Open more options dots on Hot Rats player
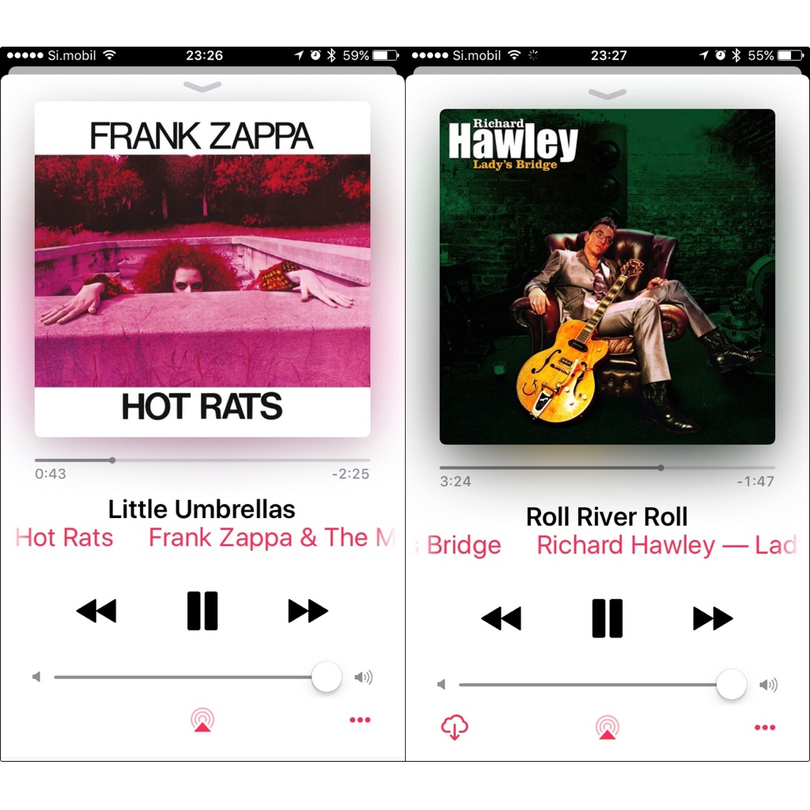Screen dimensions: 810x810 360,720
